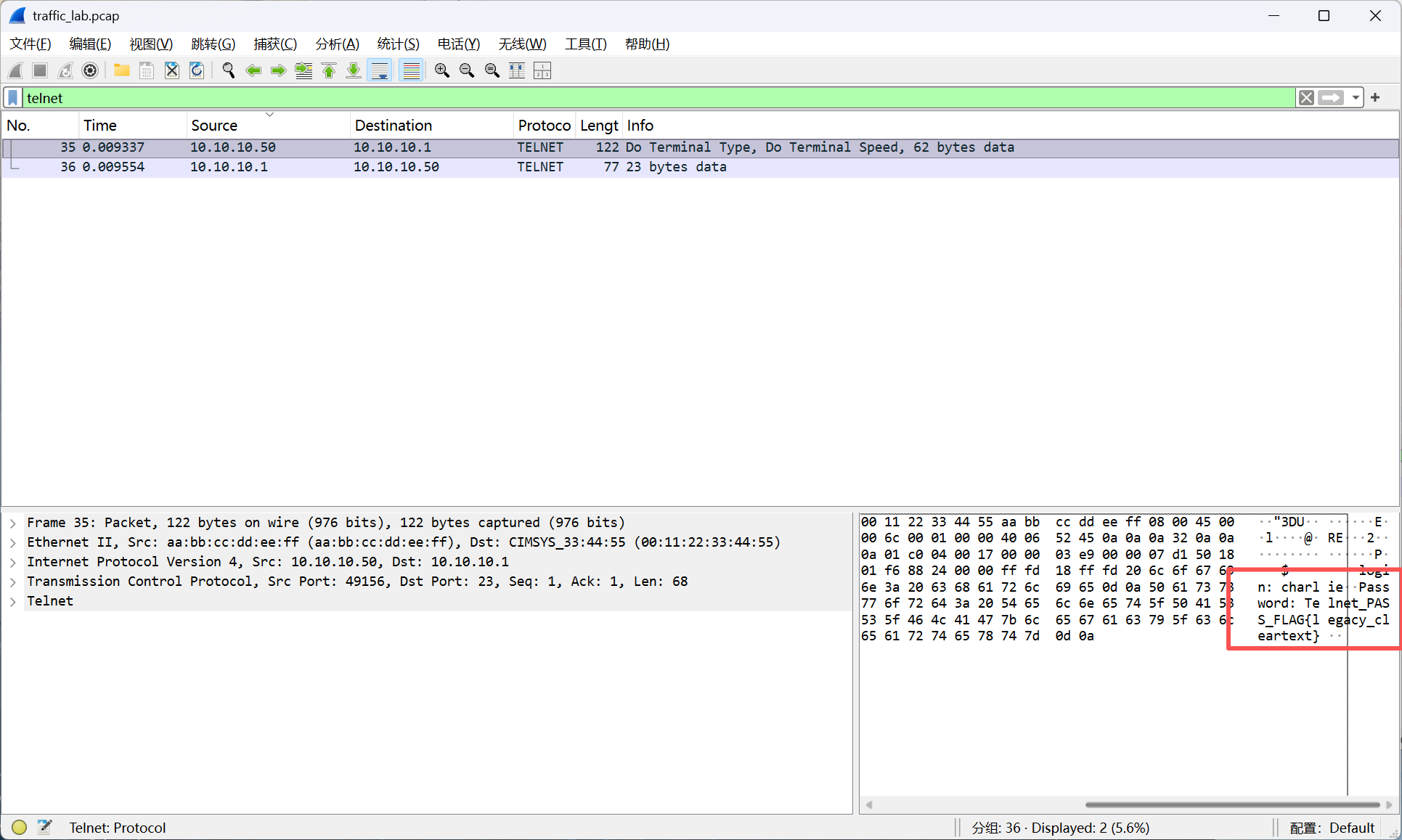
Task: Go back to previous packet
Action: point(253,70)
